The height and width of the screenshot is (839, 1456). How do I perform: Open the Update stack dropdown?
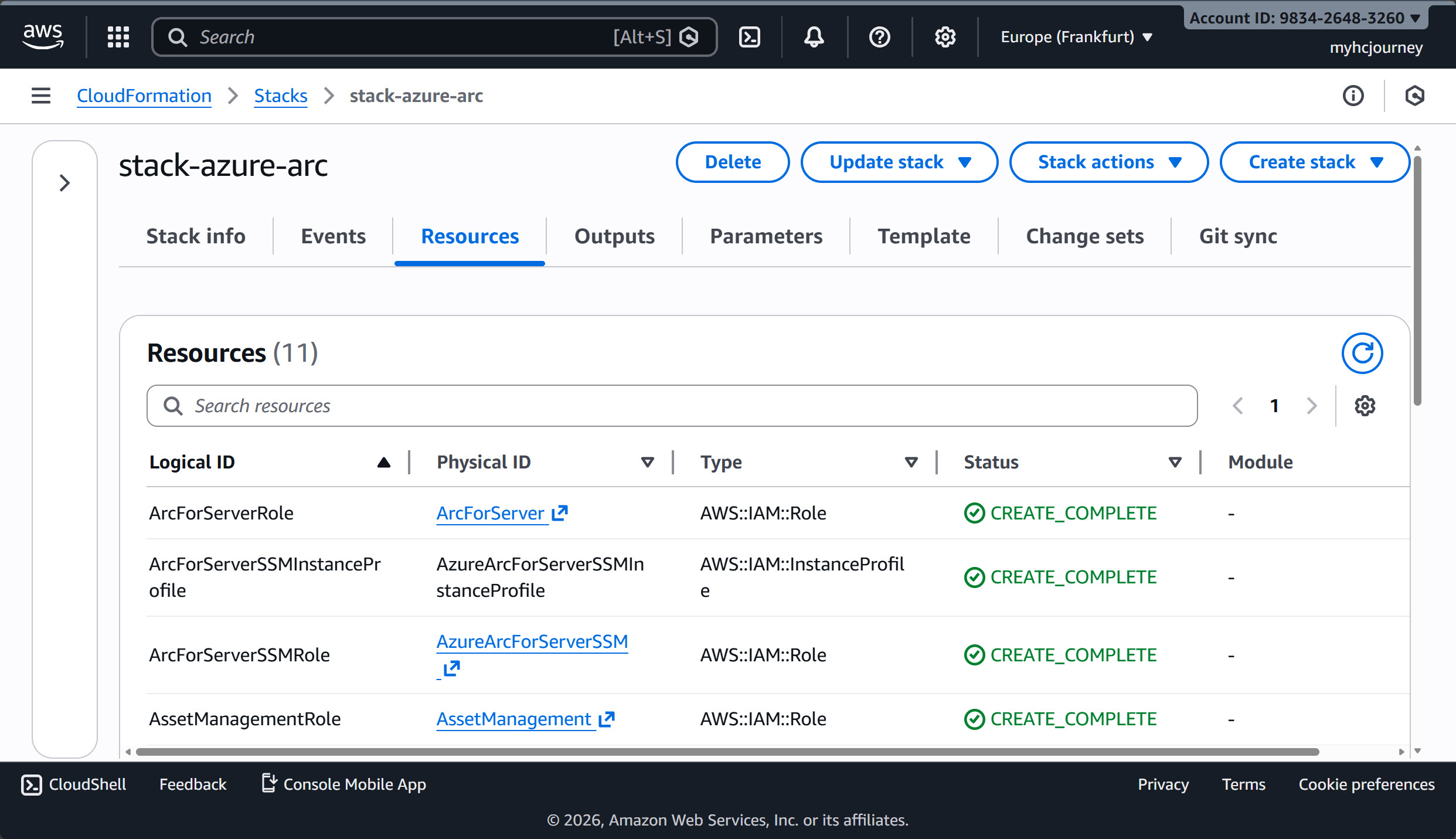[899, 162]
